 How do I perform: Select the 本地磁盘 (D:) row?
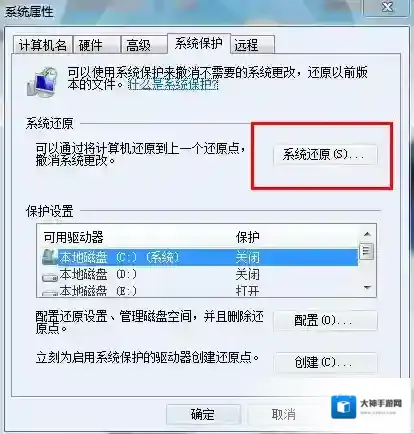pos(200,275)
